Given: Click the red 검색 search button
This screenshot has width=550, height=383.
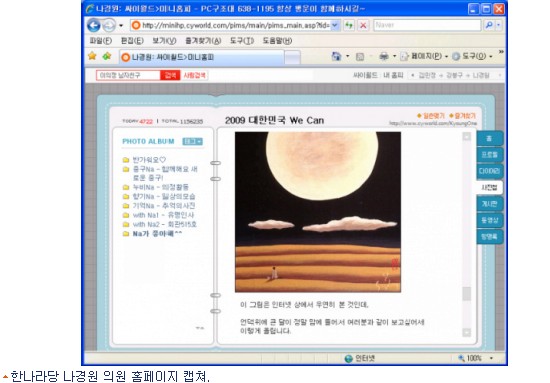Looking at the screenshot, I should pyautogui.click(x=170, y=75).
